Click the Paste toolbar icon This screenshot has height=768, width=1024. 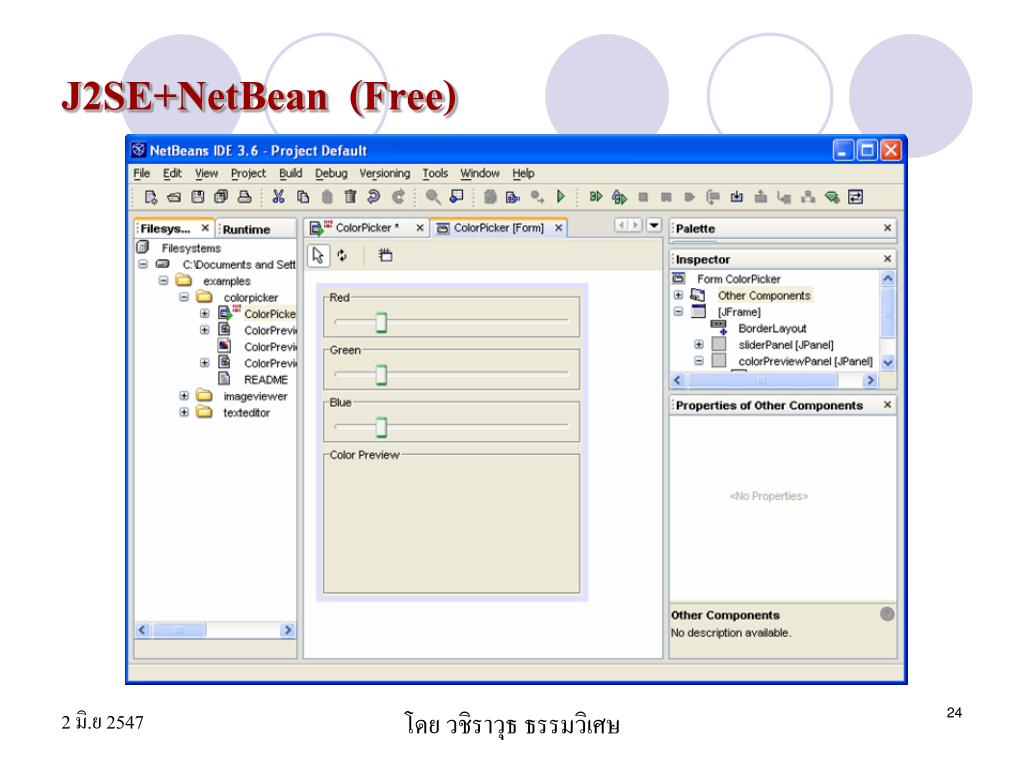[327, 197]
